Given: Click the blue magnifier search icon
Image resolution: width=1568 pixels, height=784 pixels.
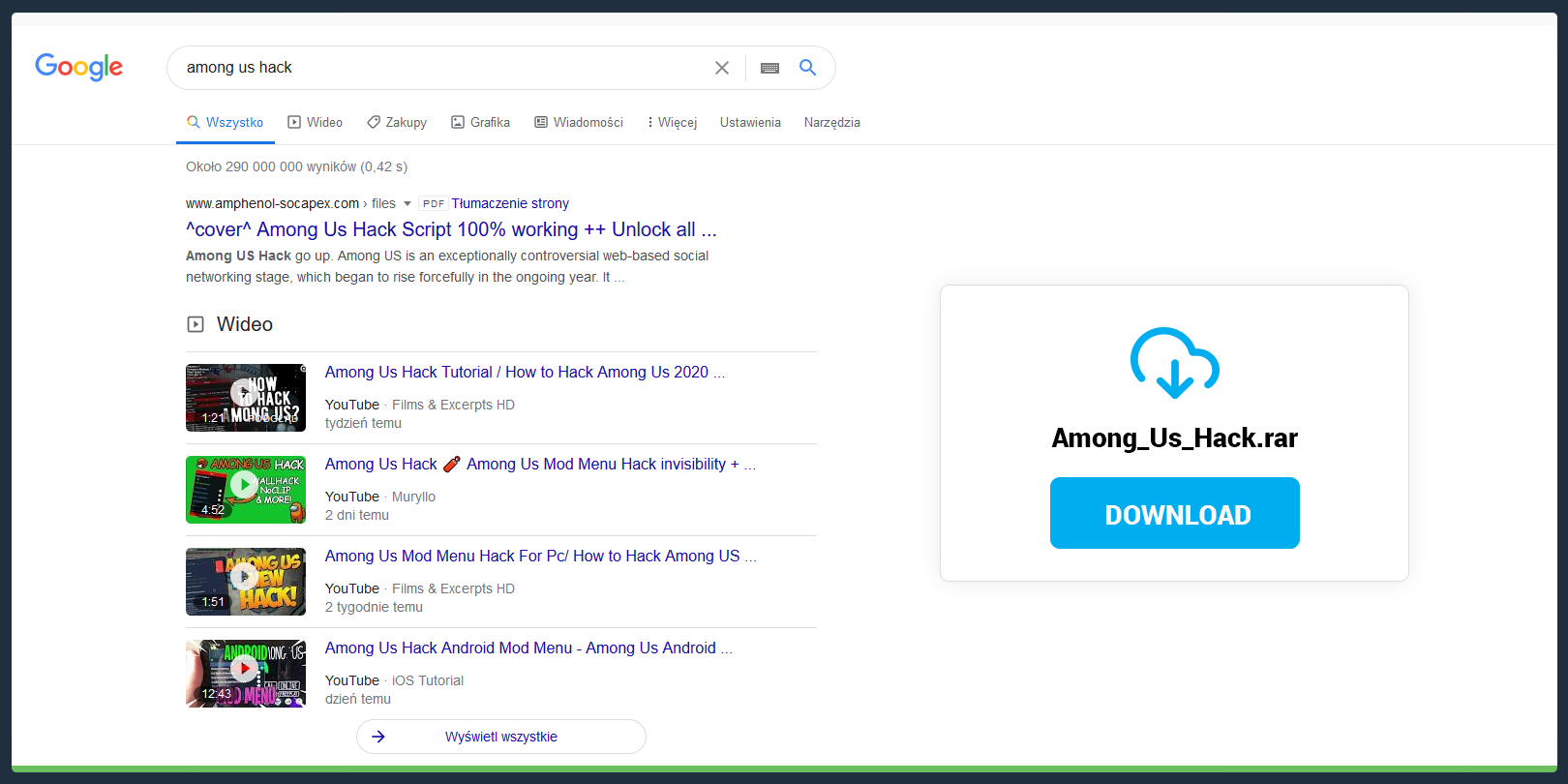Looking at the screenshot, I should coord(807,67).
